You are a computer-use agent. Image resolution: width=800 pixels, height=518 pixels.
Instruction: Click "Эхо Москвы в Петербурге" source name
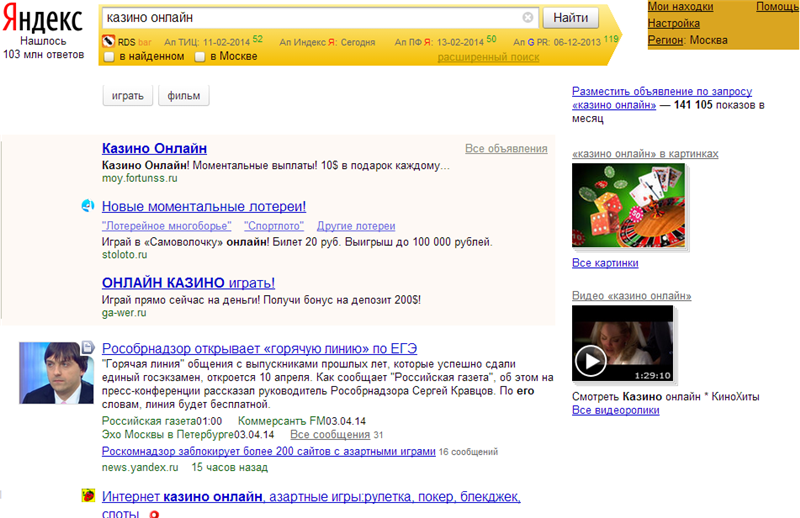[x=168, y=435]
